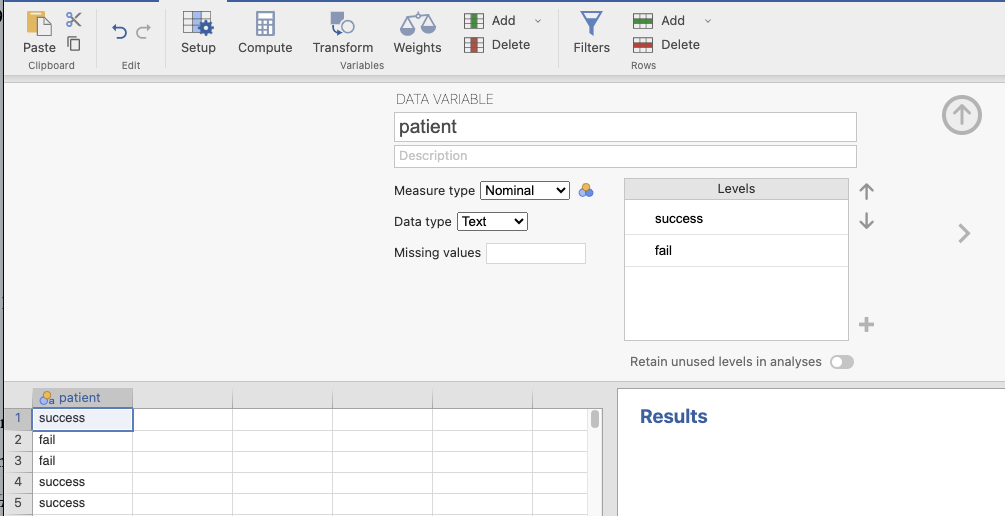Expand the Add rows dropdown arrow

click(x=708, y=21)
